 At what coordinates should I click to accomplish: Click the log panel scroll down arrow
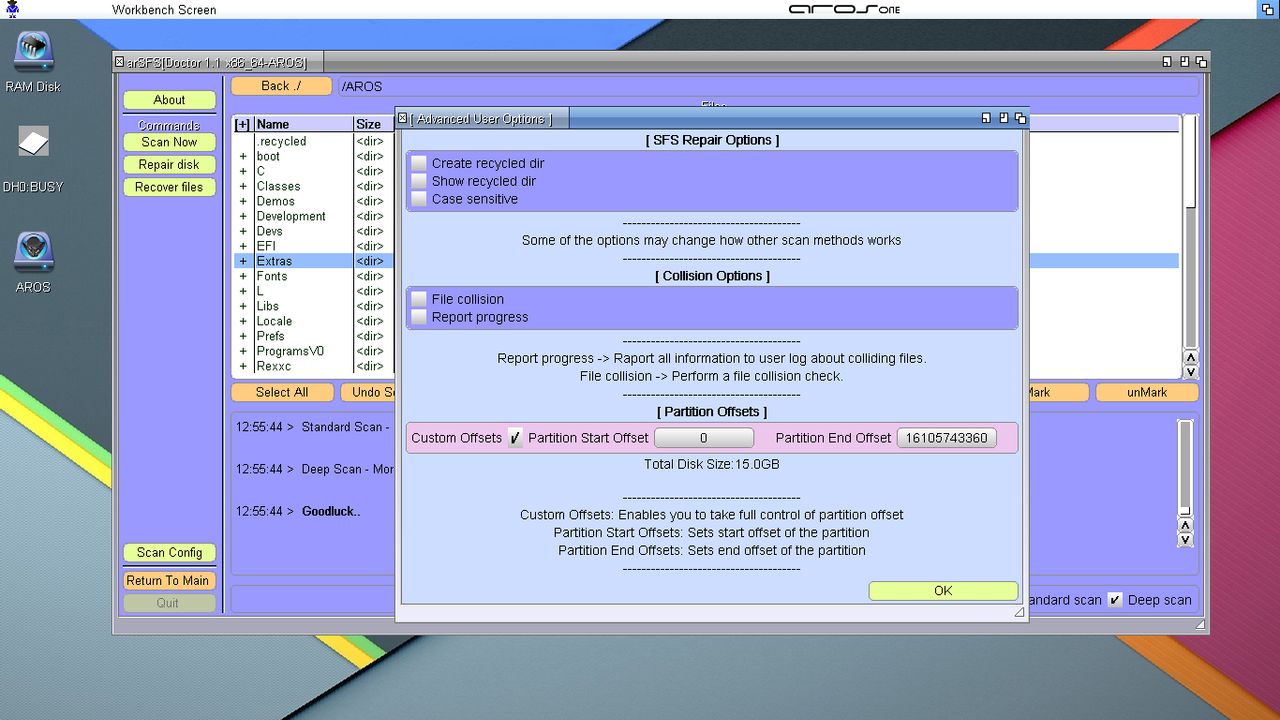tap(1185, 540)
